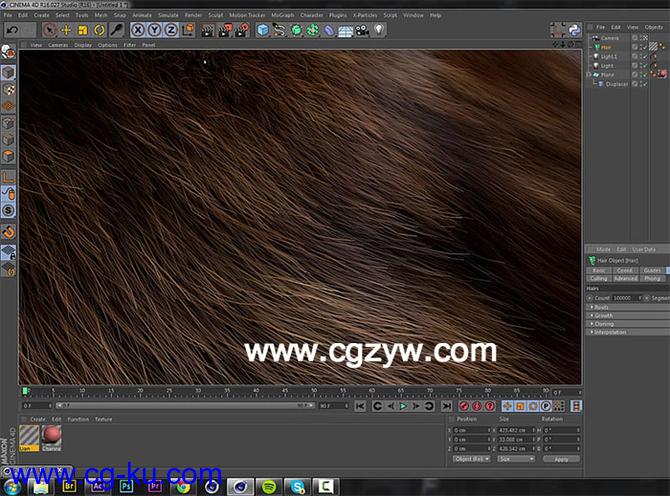The image size is (670, 496).
Task: Select the red sphere material thumbnail
Action: point(51,436)
